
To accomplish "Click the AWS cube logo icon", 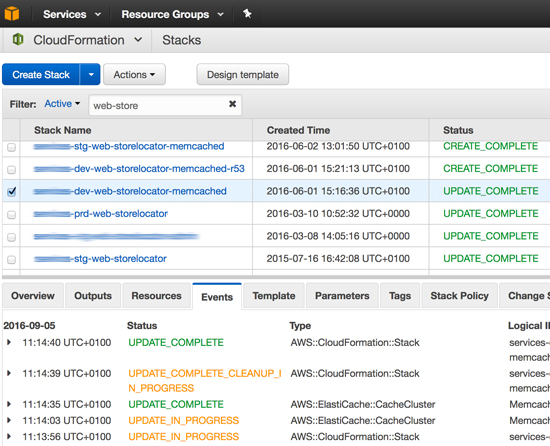I will (x=12, y=14).
